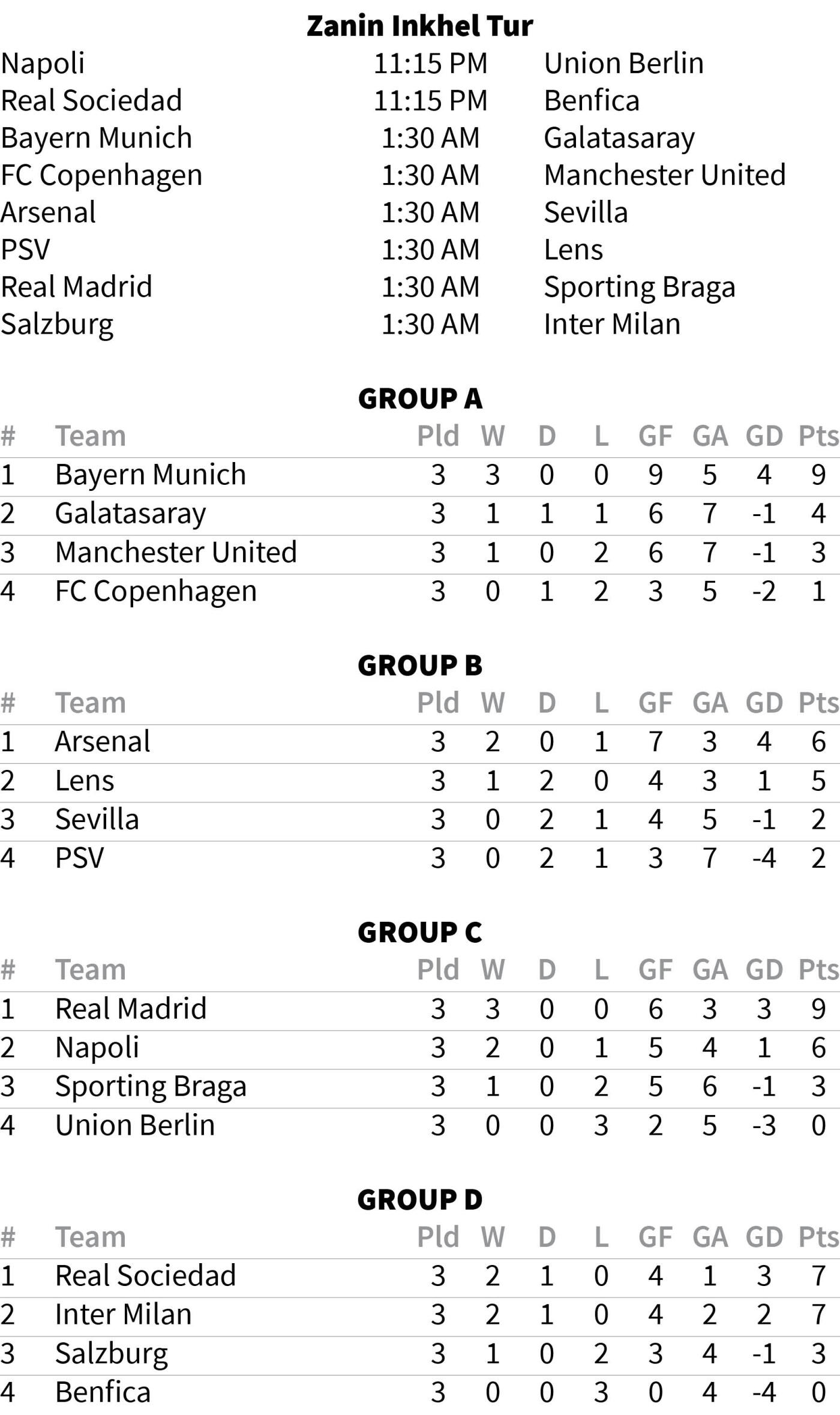Select Inter Milan in the fixtures list

click(611, 324)
